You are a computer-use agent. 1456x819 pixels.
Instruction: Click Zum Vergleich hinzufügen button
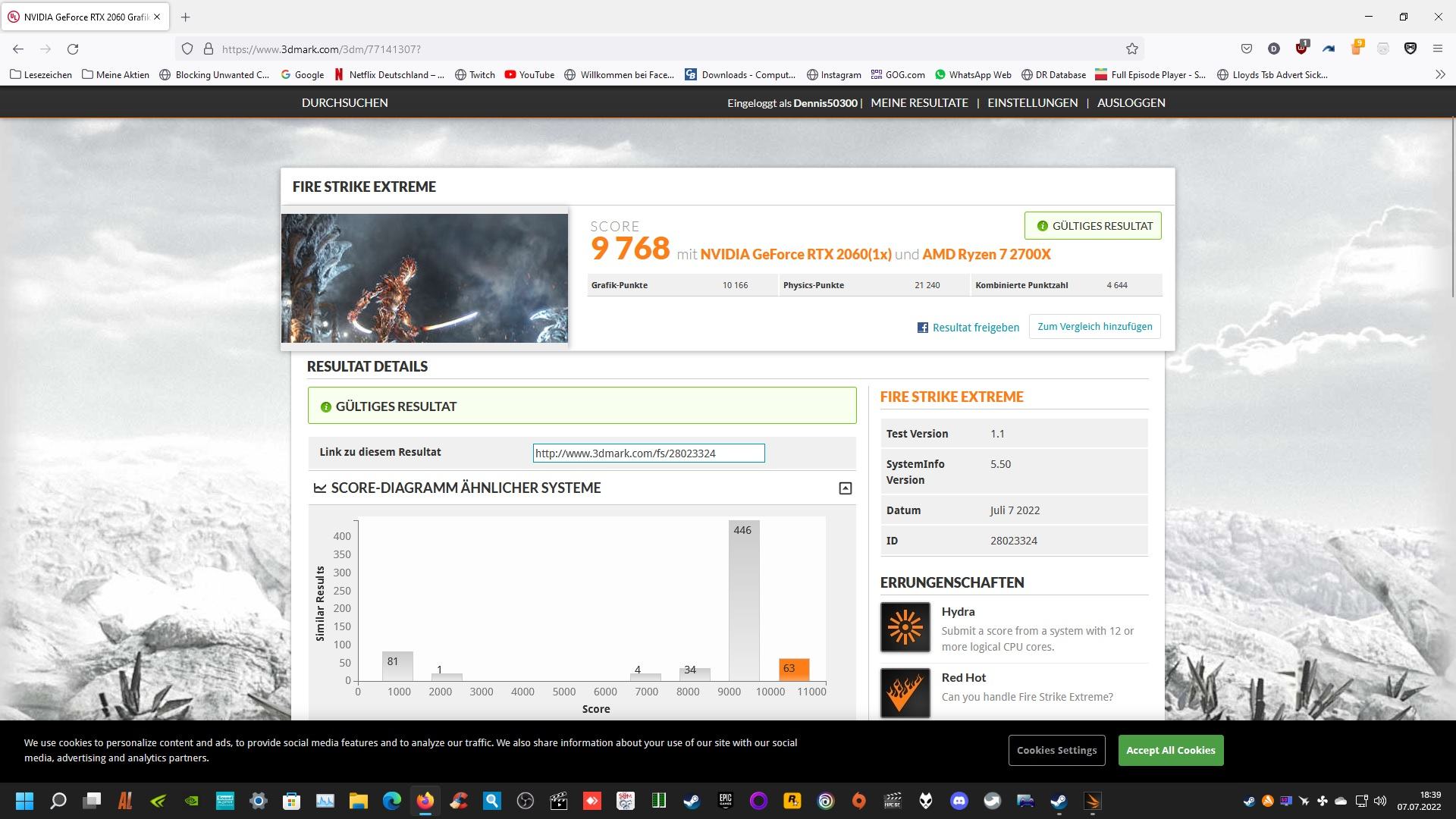point(1094,327)
